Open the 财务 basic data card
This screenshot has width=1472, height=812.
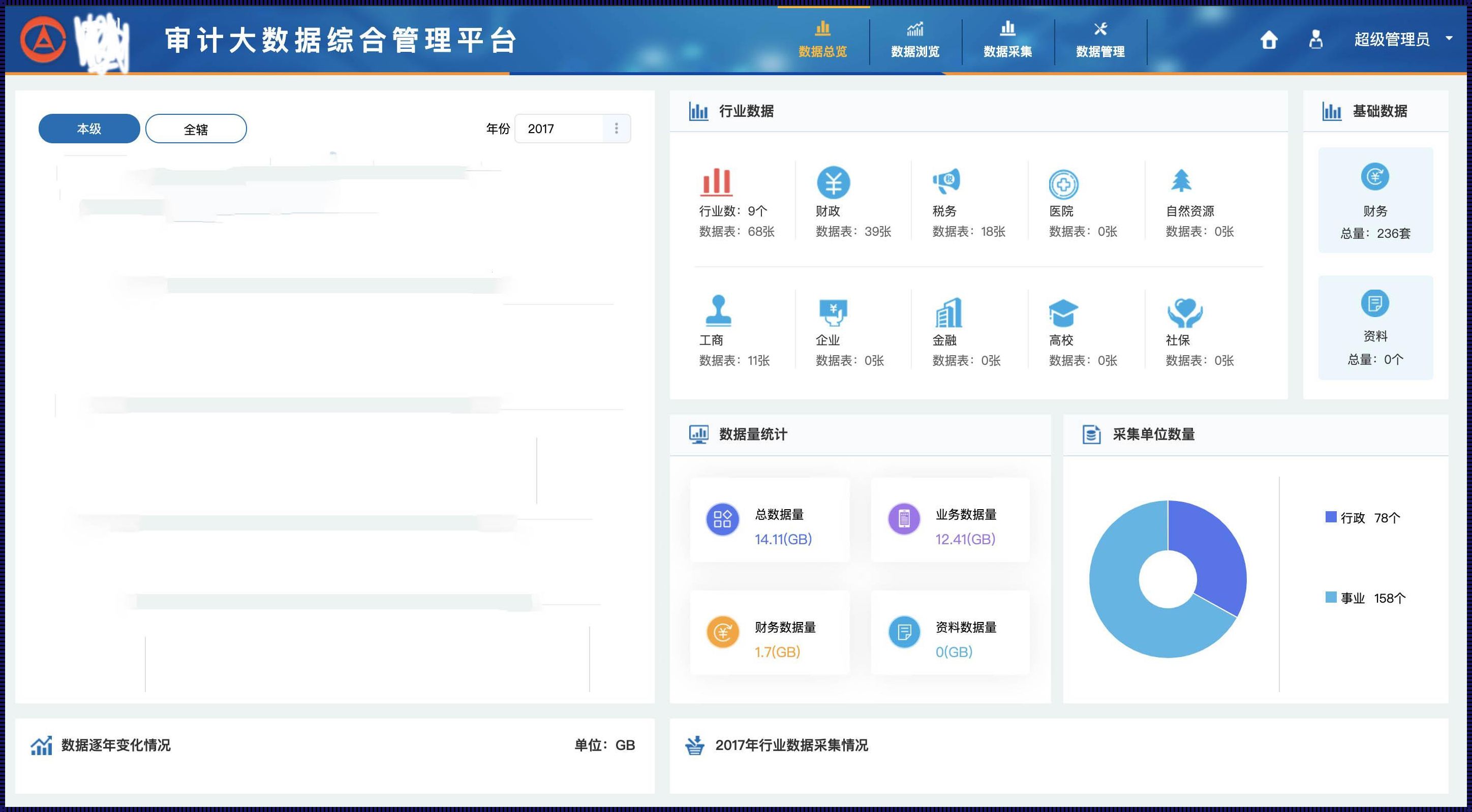[1375, 200]
